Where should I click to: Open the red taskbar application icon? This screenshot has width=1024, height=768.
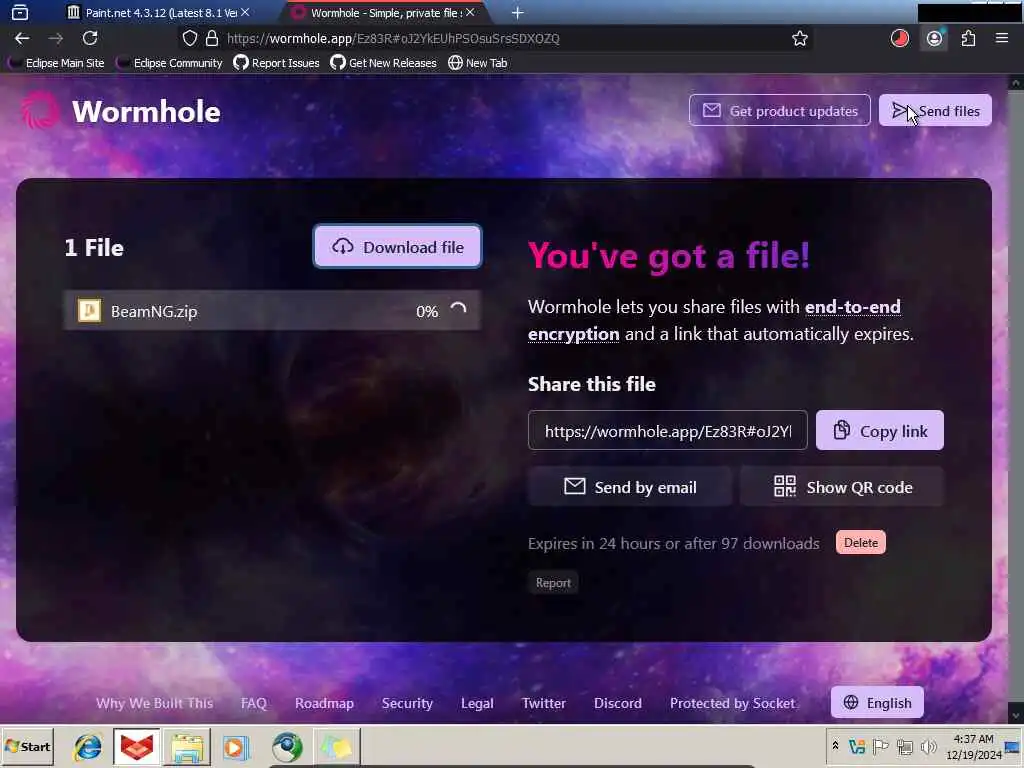136,747
